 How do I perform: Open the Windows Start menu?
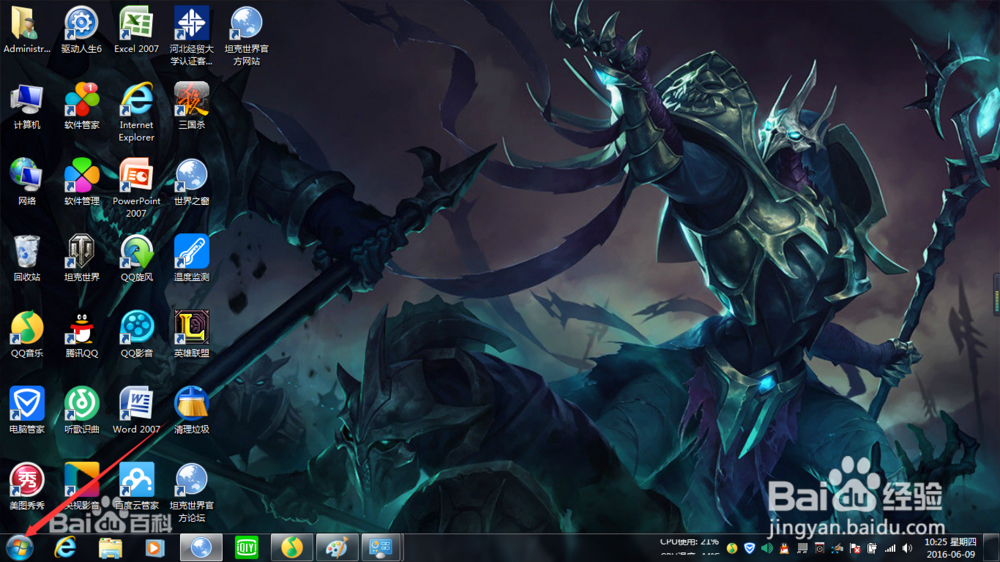coord(20,548)
